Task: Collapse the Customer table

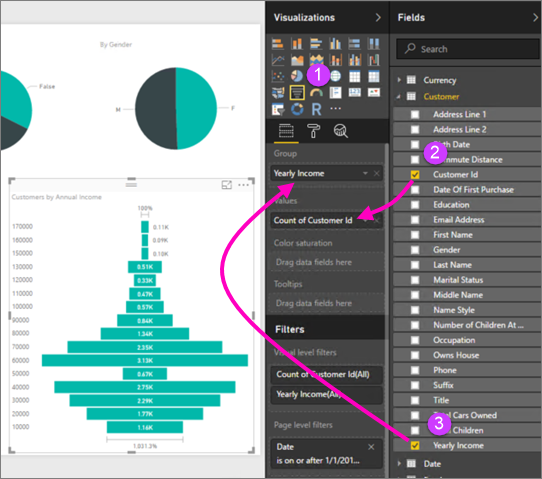Action: click(399, 97)
